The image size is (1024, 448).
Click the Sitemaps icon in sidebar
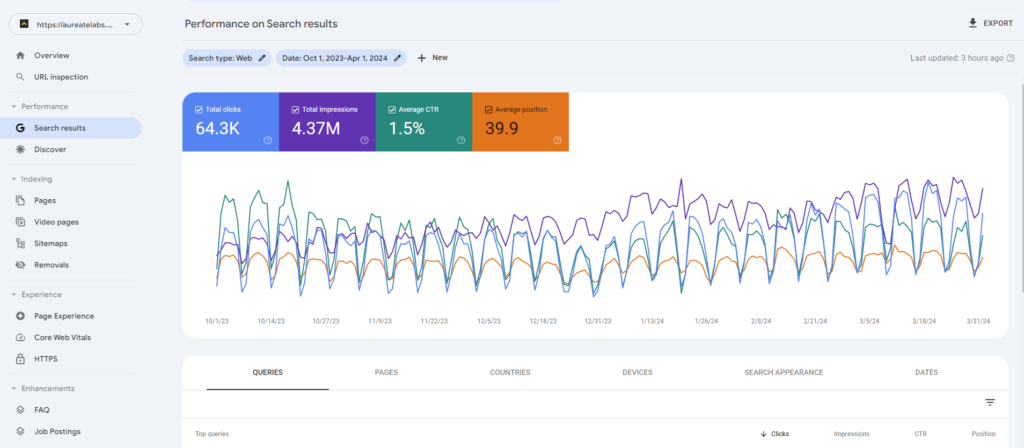click(21, 243)
